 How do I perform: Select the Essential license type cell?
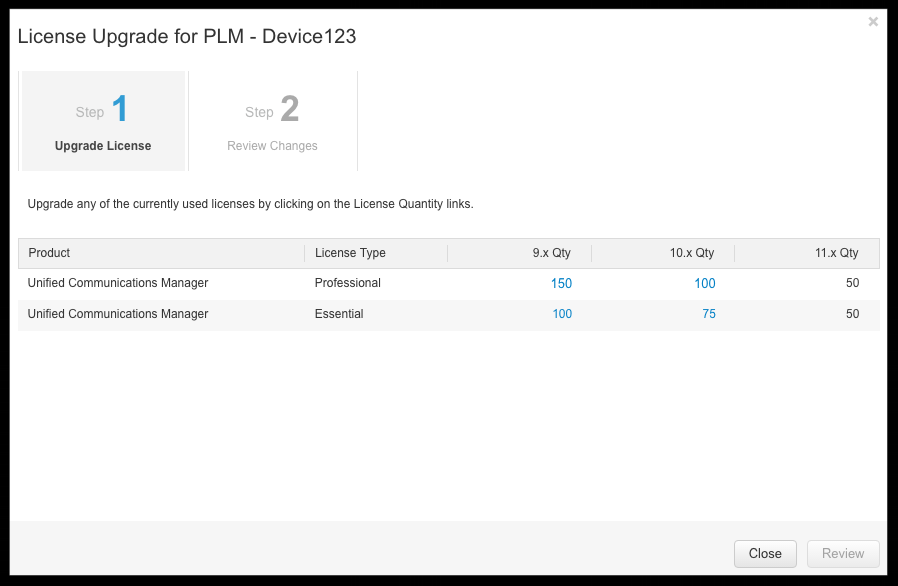pos(339,314)
